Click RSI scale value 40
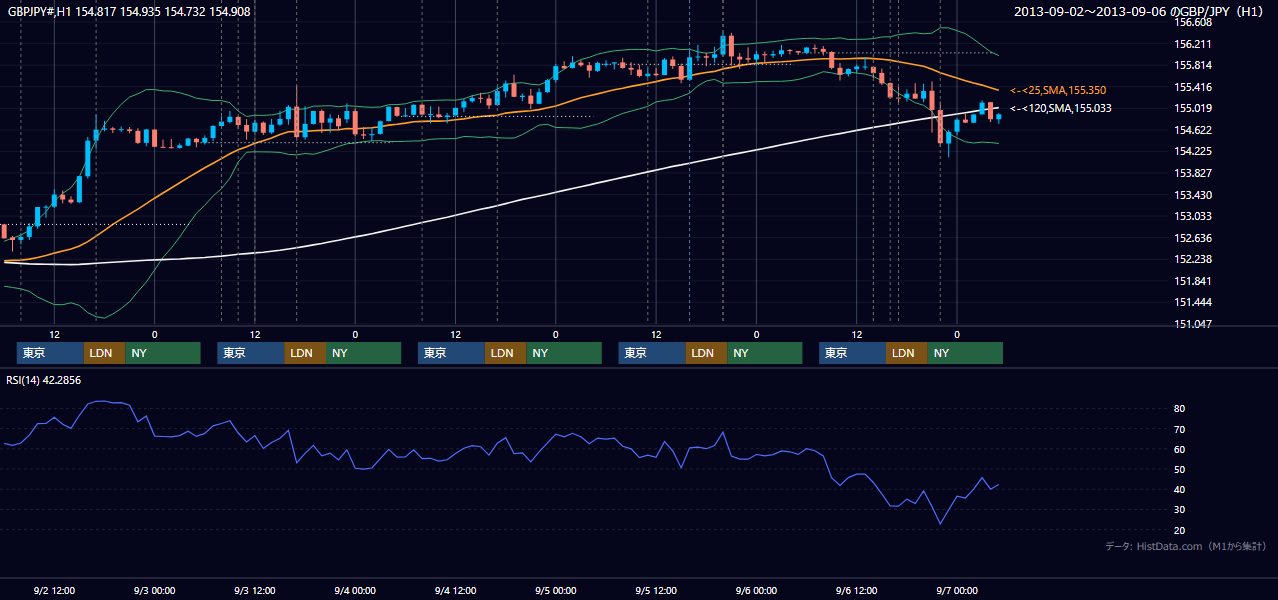 click(1180, 489)
